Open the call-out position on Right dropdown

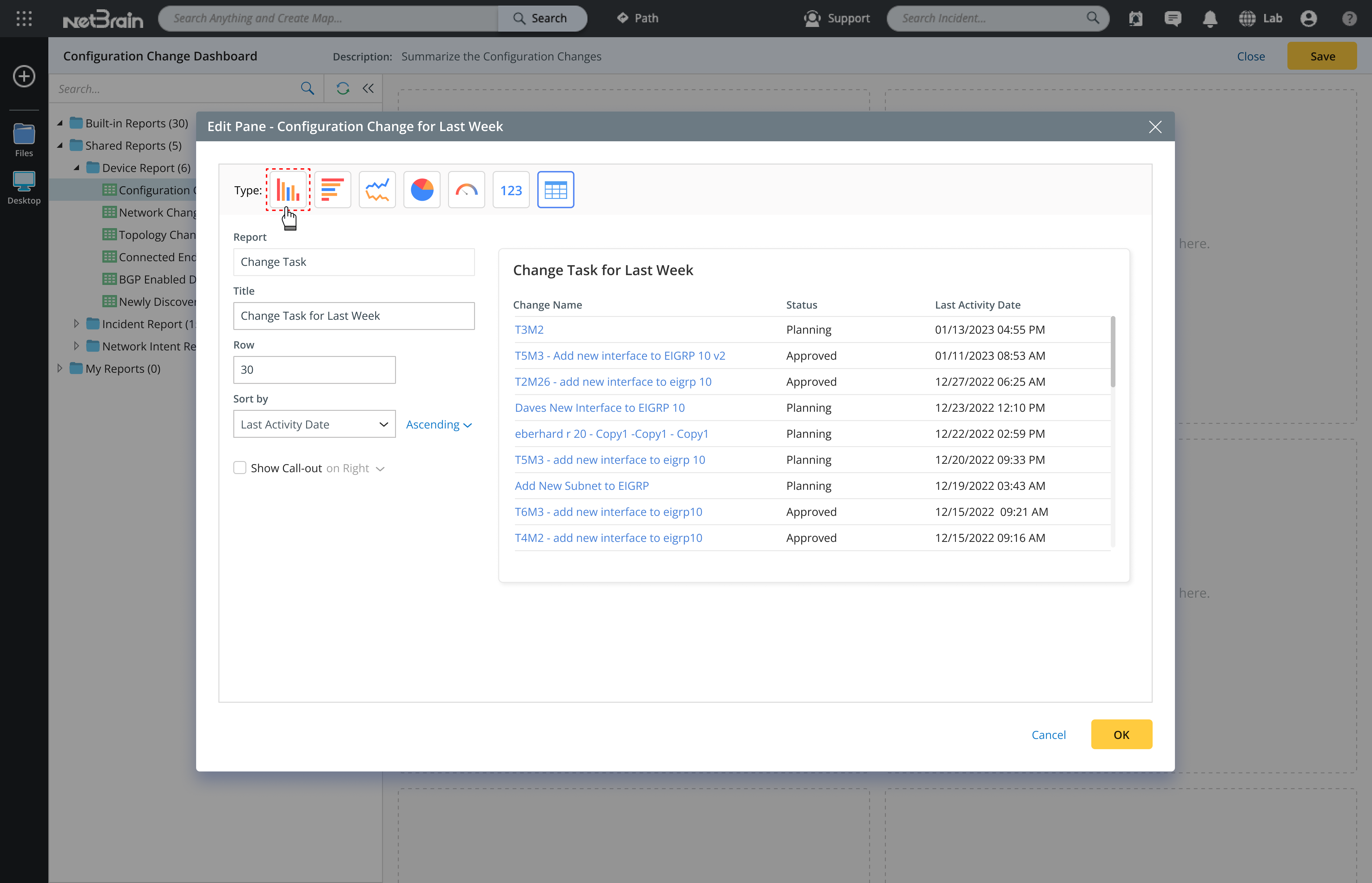[x=355, y=468]
